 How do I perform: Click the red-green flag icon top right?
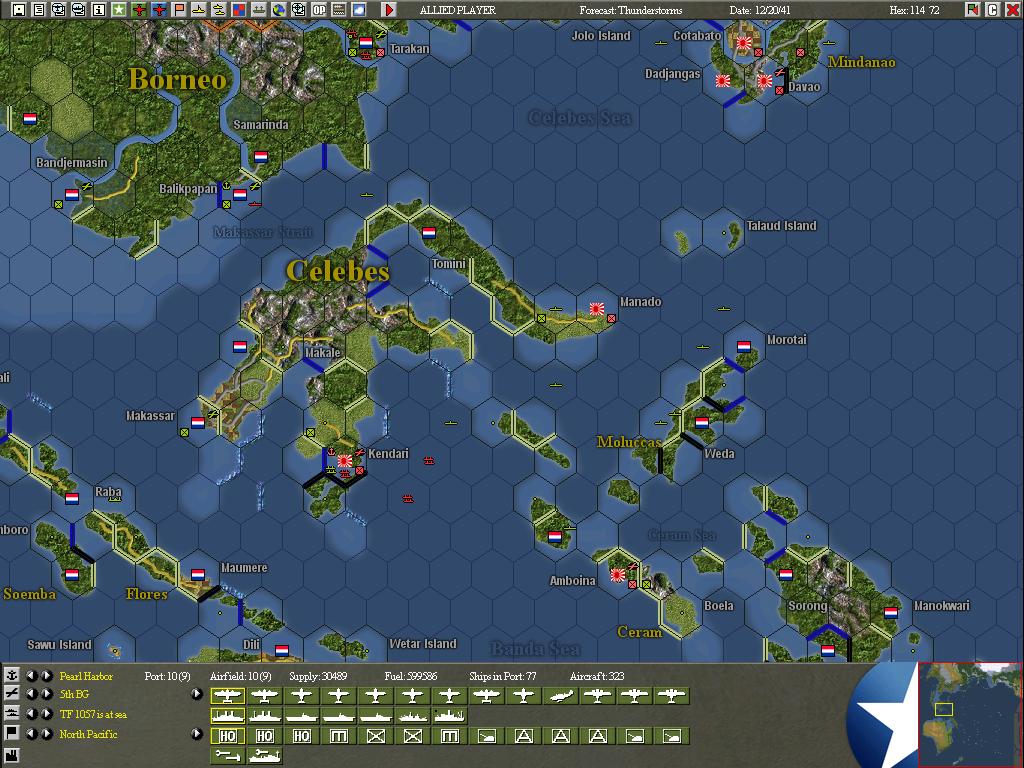coord(973,10)
